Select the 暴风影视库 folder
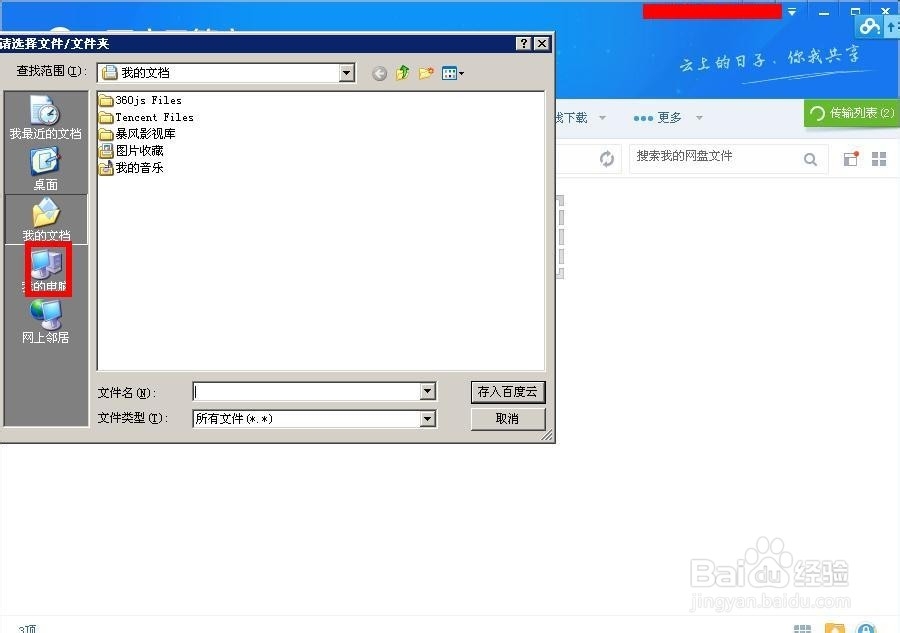The width and height of the screenshot is (900, 633). [138, 134]
